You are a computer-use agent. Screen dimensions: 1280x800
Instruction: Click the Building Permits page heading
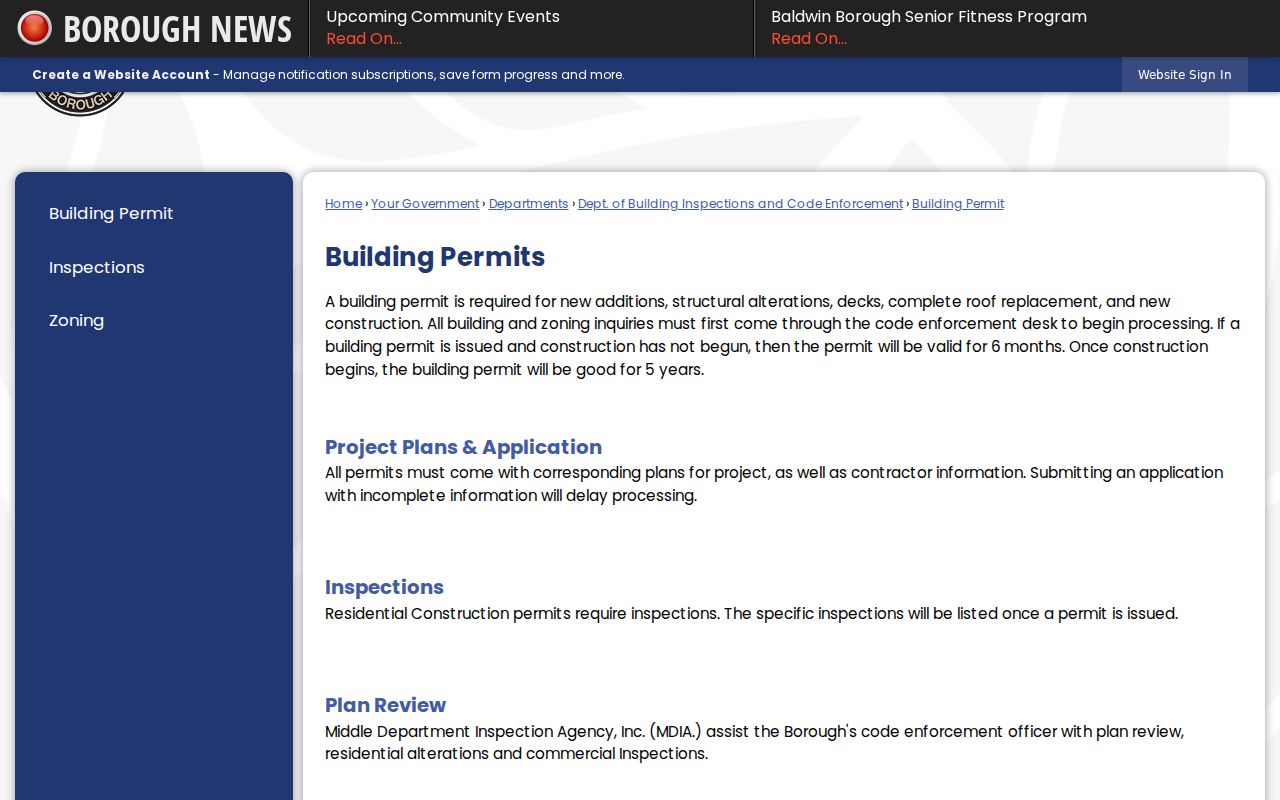coord(435,257)
